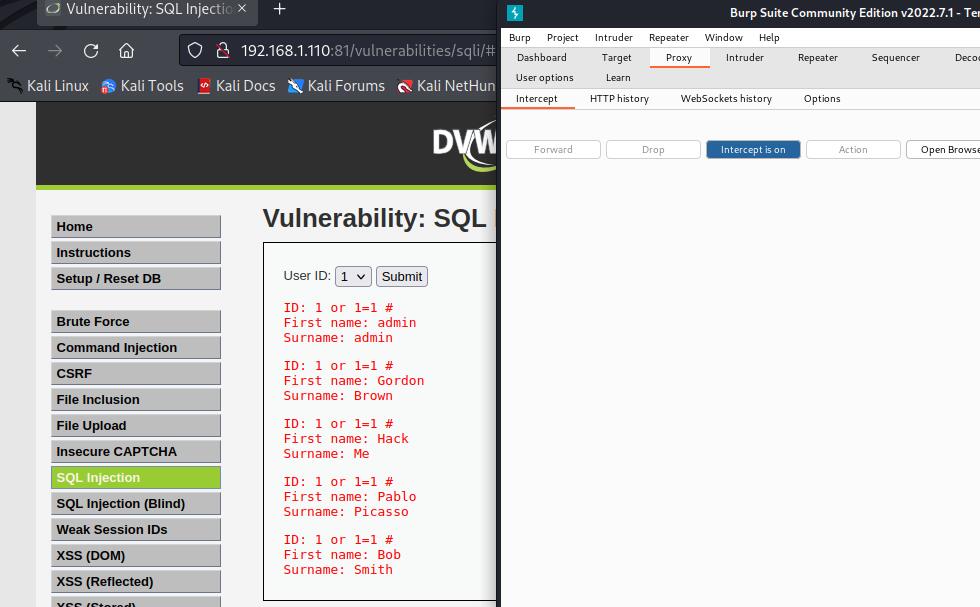Open the User ID dropdown
Viewport: 980px width, 607px height.
pyautogui.click(x=353, y=276)
